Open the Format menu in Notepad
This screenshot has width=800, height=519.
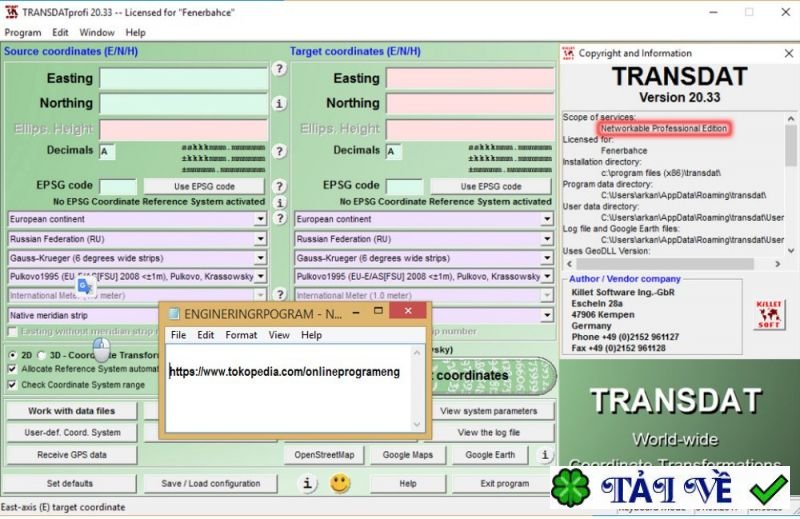241,335
